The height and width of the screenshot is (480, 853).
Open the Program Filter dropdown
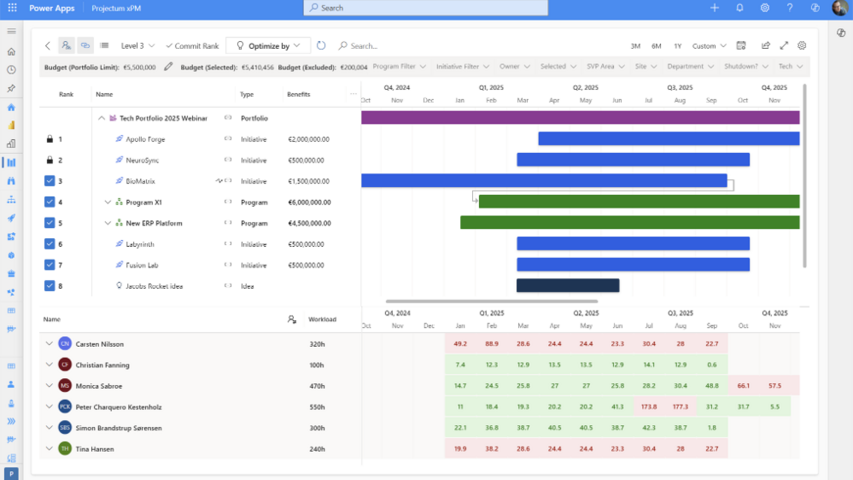click(399, 67)
